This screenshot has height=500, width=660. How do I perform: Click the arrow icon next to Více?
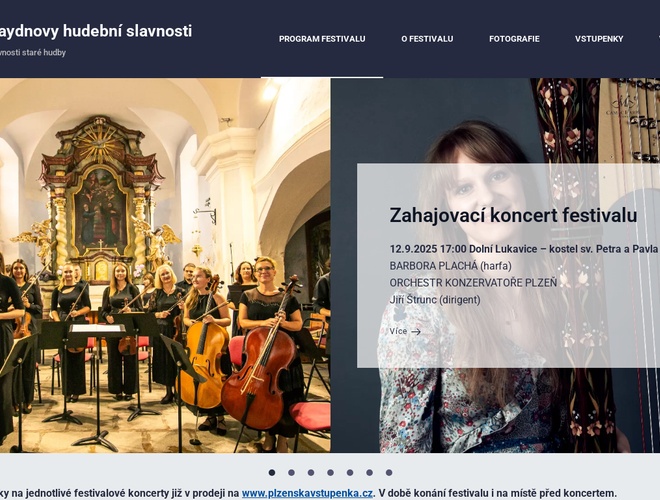tap(416, 332)
